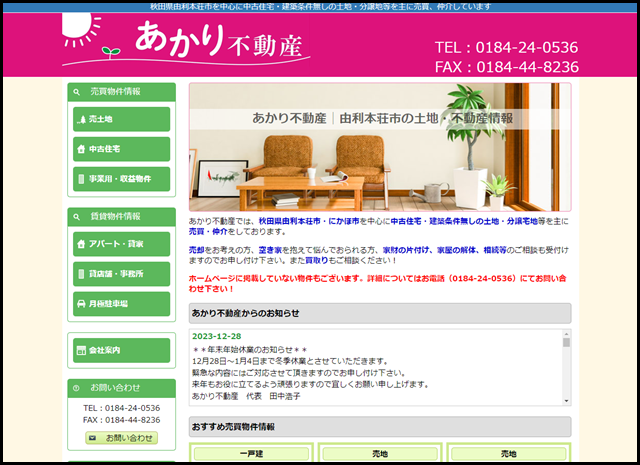Click the お問い合わせ sidebar header text
This screenshot has width=640, height=465.
pyautogui.click(x=115, y=388)
